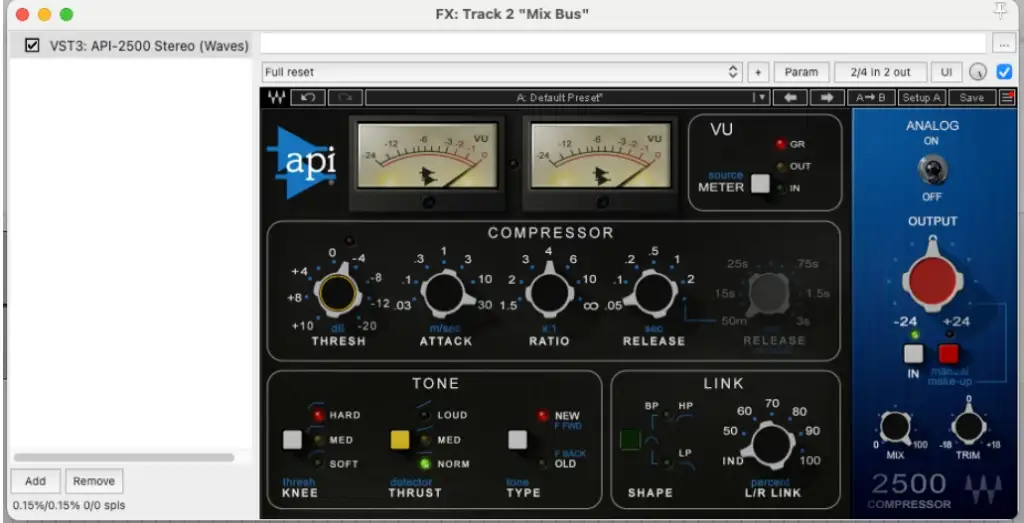Click the undo arrow in Waves toolbar
The height and width of the screenshot is (523, 1024).
(308, 98)
